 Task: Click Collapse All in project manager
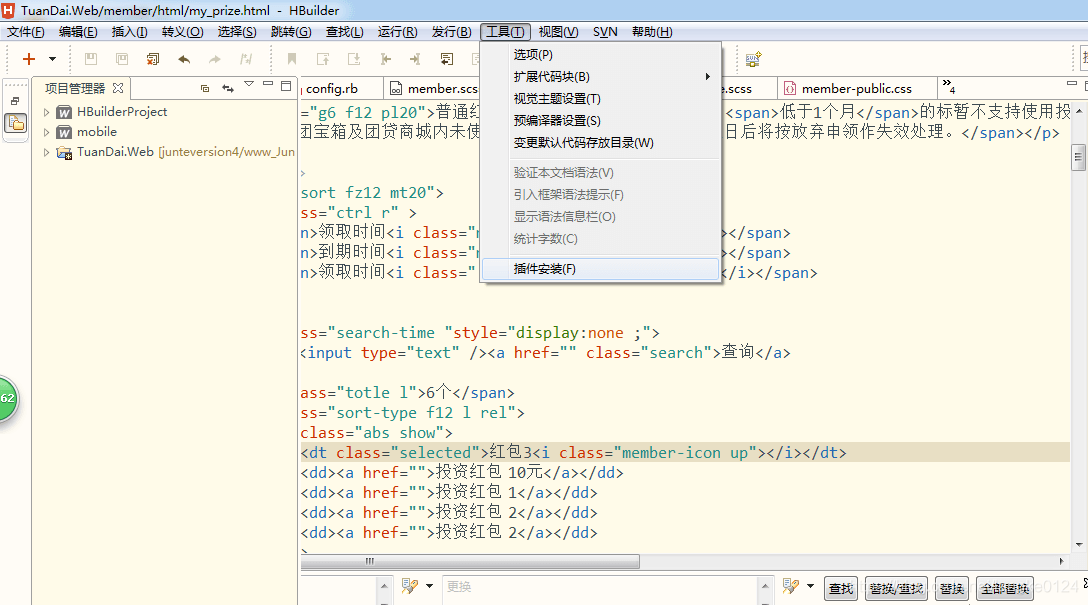[x=205, y=88]
